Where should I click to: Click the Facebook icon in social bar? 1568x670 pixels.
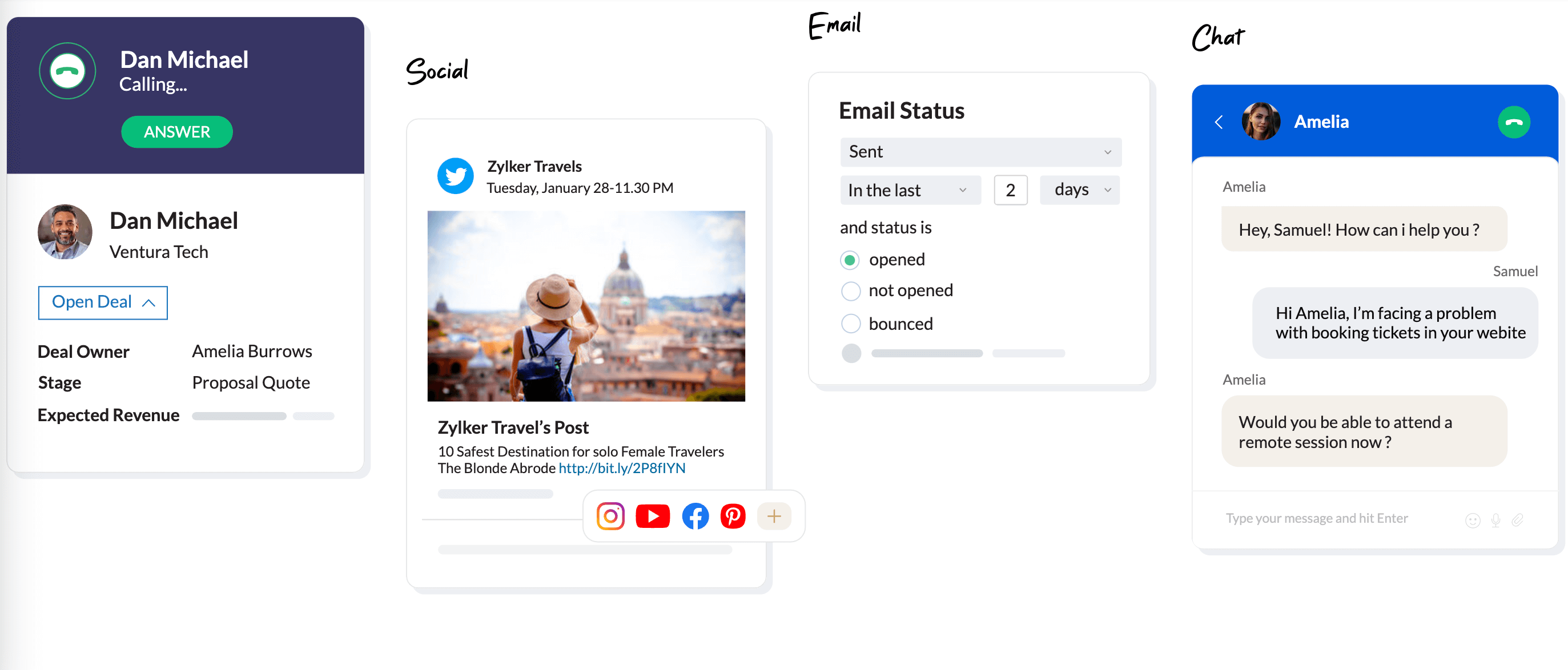[x=694, y=516]
